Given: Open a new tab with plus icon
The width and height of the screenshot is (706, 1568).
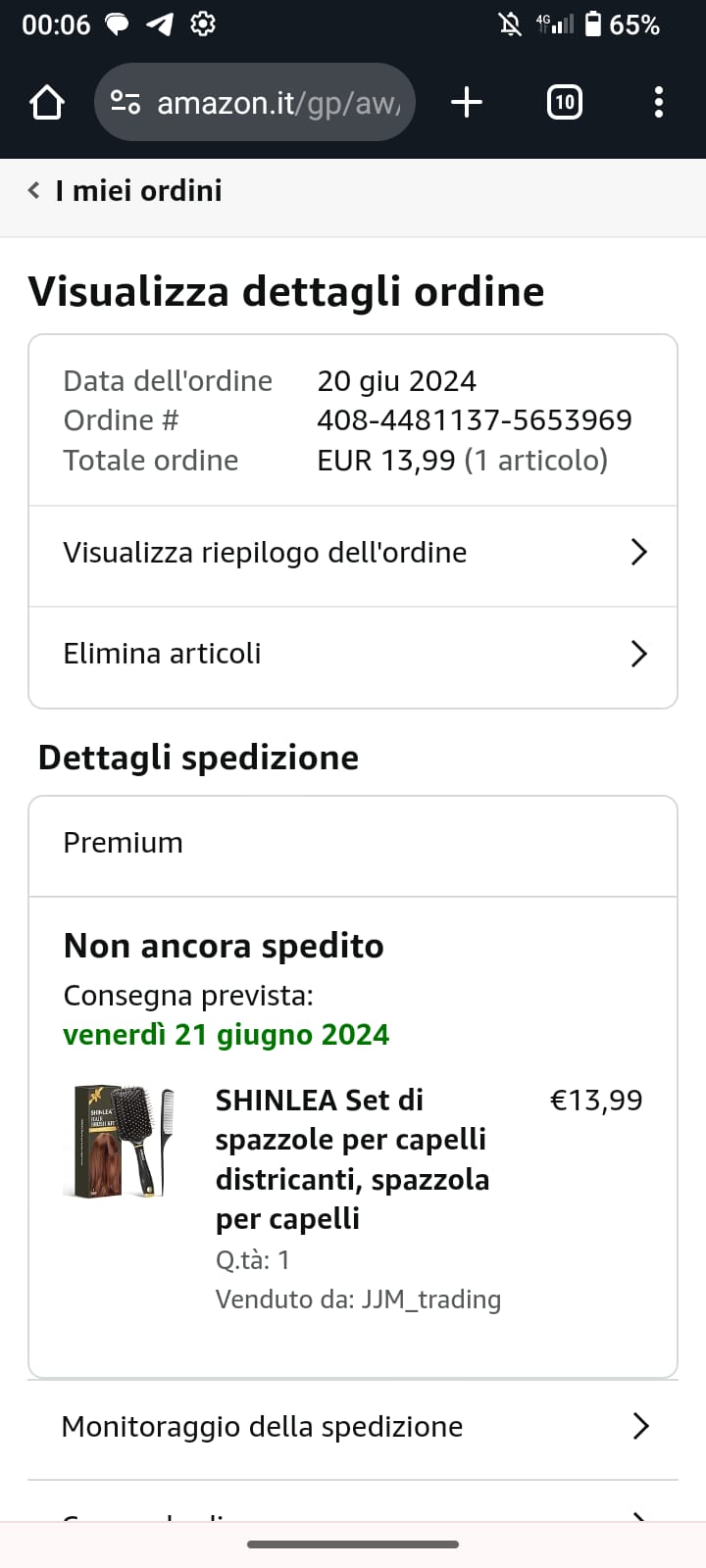Looking at the screenshot, I should point(467,102).
